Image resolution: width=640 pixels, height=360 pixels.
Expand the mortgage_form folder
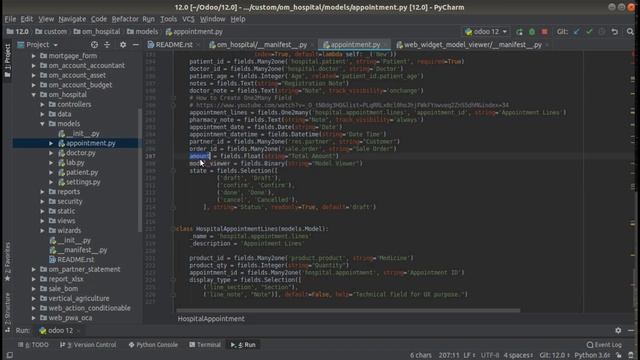[34, 56]
